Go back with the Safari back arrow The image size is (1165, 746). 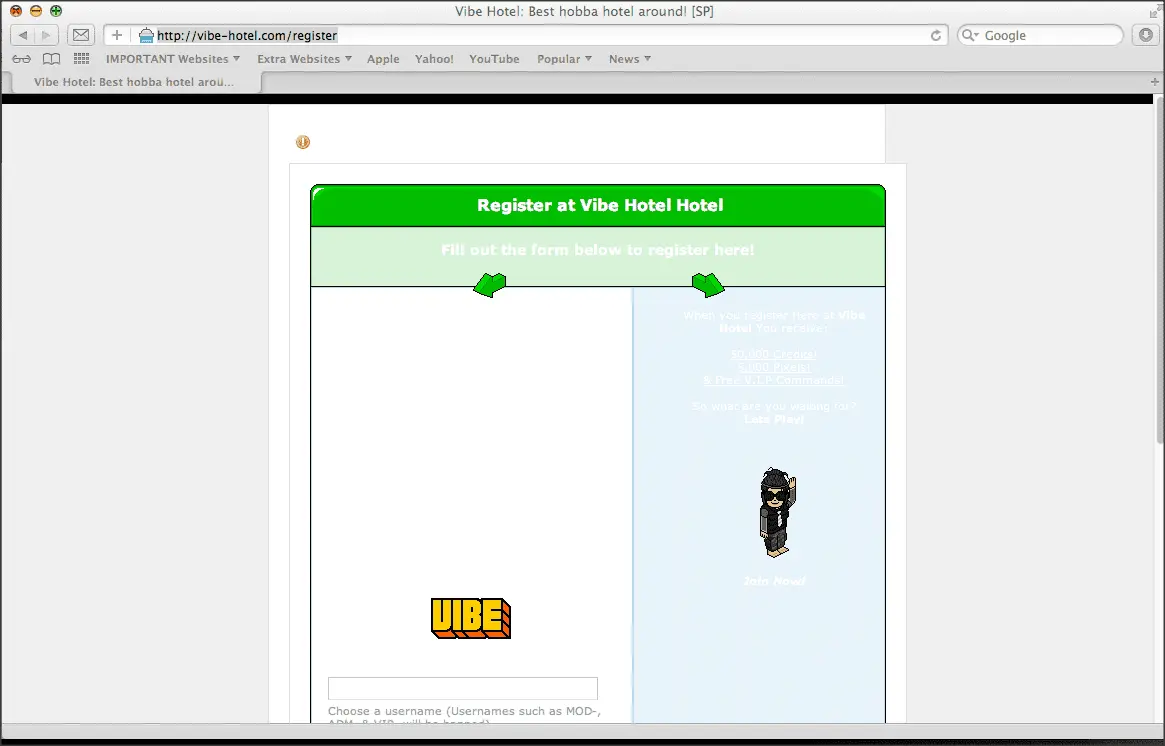[23, 35]
